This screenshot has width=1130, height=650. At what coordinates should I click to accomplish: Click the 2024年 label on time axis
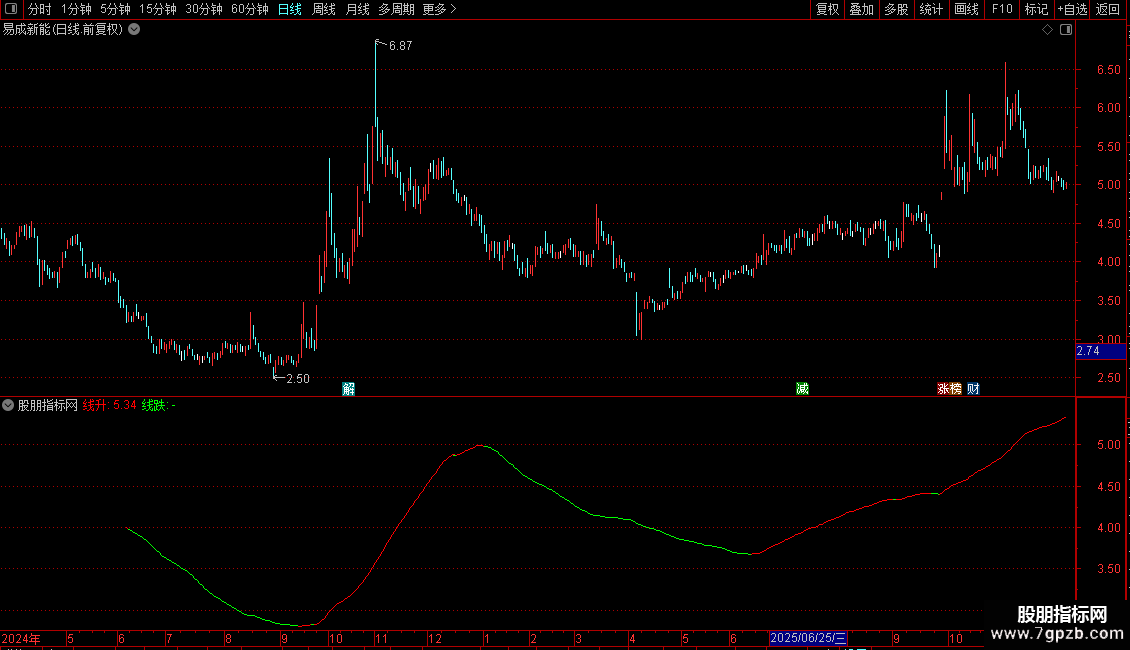tap(21, 638)
